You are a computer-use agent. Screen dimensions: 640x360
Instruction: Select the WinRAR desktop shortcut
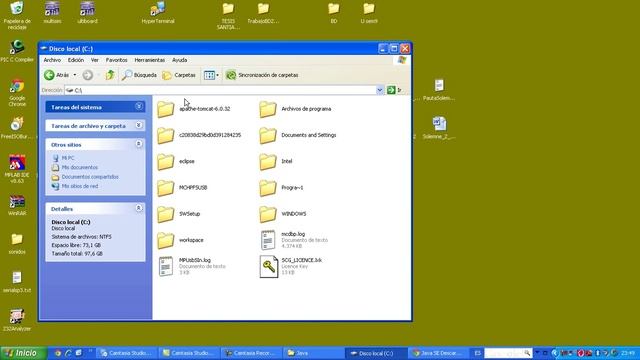pyautogui.click(x=17, y=205)
